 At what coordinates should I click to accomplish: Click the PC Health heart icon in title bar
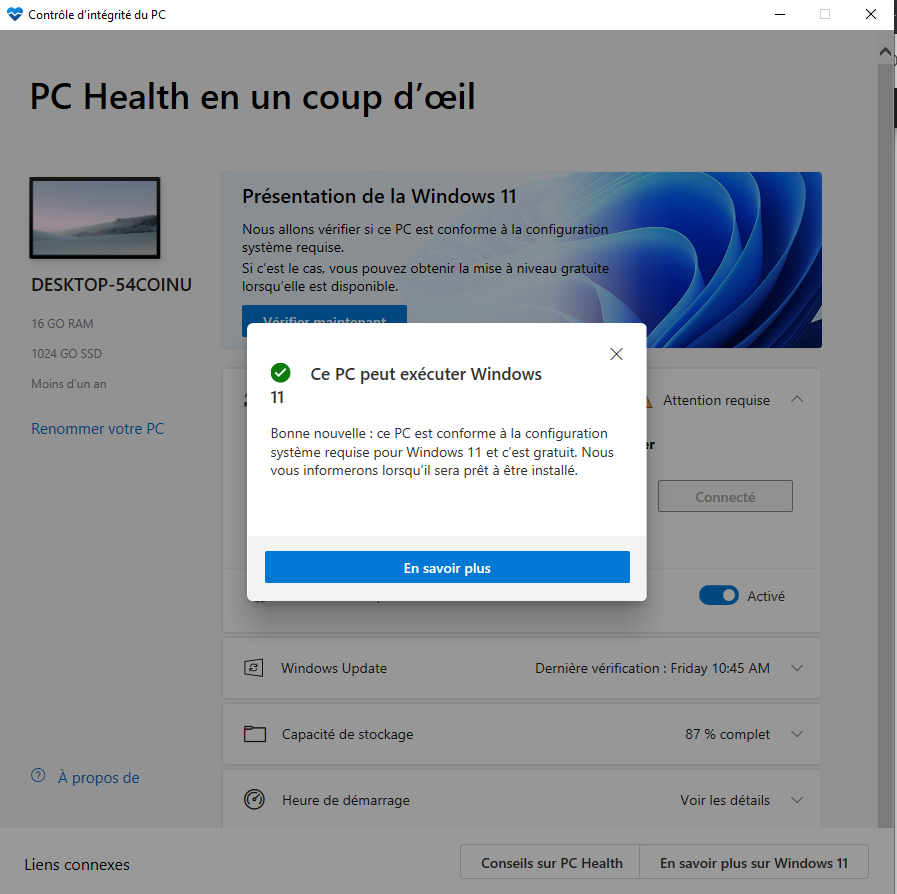(x=14, y=14)
